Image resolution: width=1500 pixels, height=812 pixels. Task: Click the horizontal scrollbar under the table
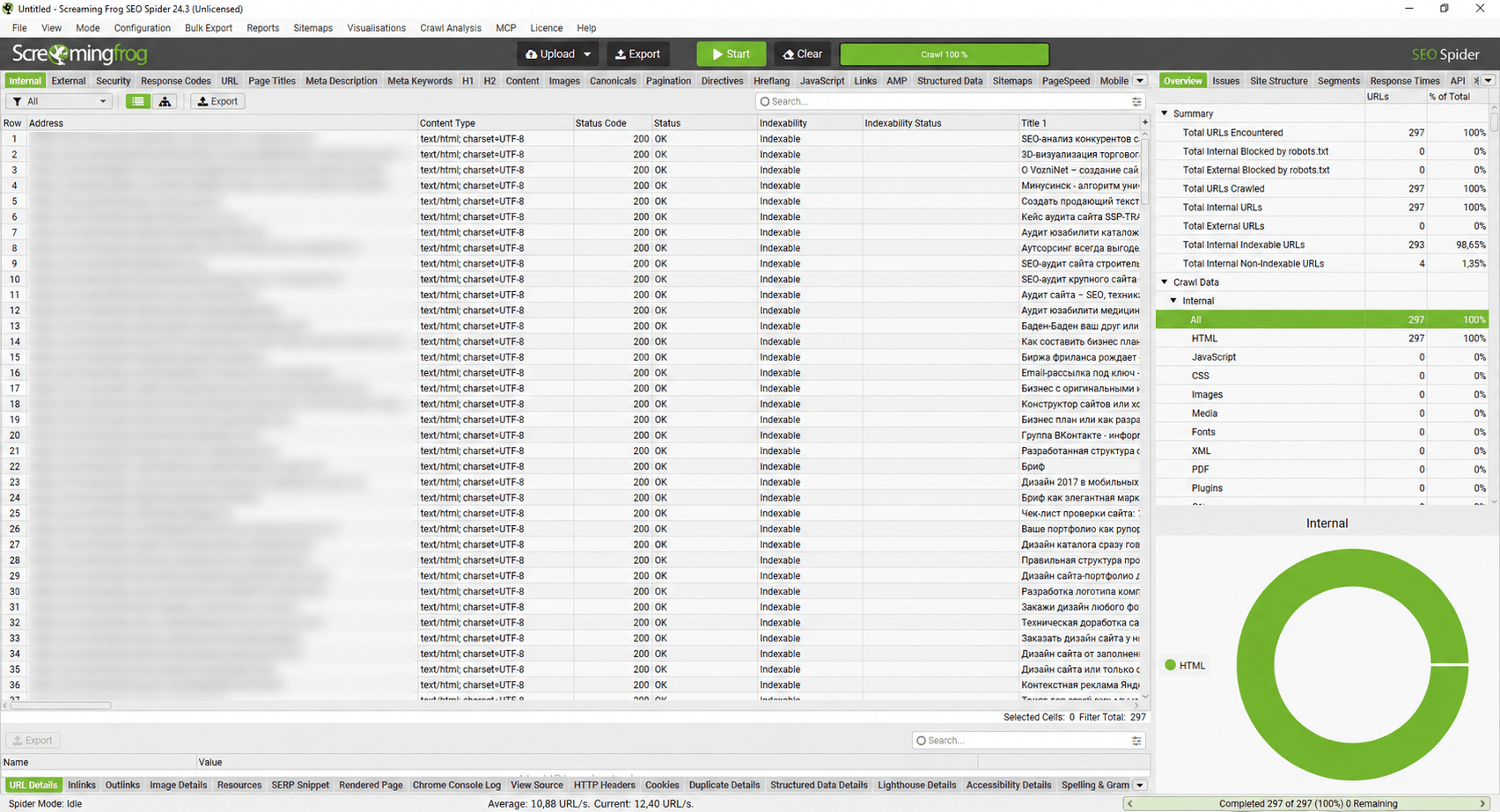[60, 705]
